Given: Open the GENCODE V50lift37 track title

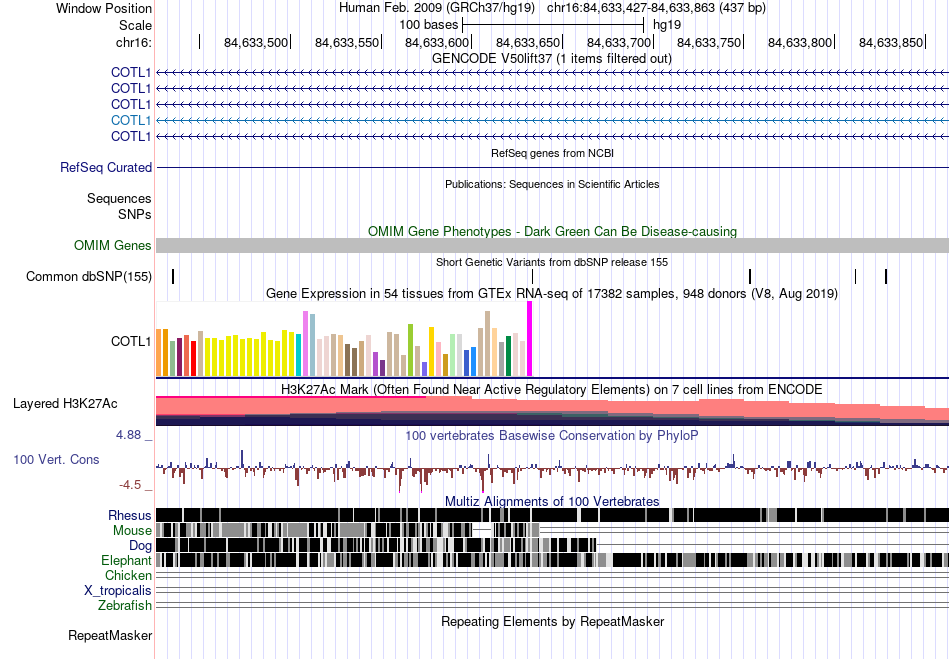Looking at the screenshot, I should 551,59.
